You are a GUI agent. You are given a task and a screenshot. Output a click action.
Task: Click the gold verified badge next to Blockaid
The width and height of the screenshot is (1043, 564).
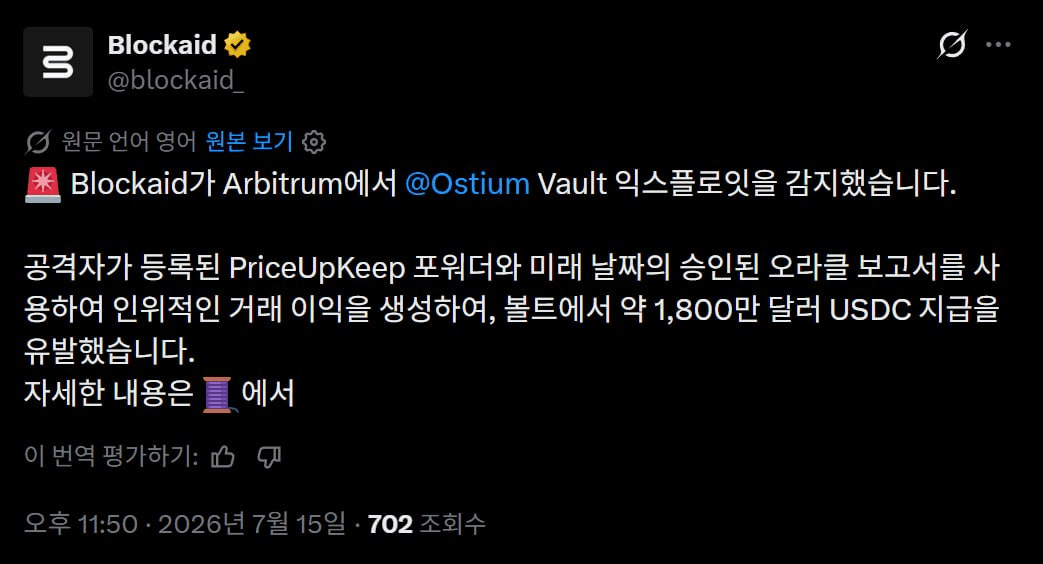pyautogui.click(x=237, y=45)
